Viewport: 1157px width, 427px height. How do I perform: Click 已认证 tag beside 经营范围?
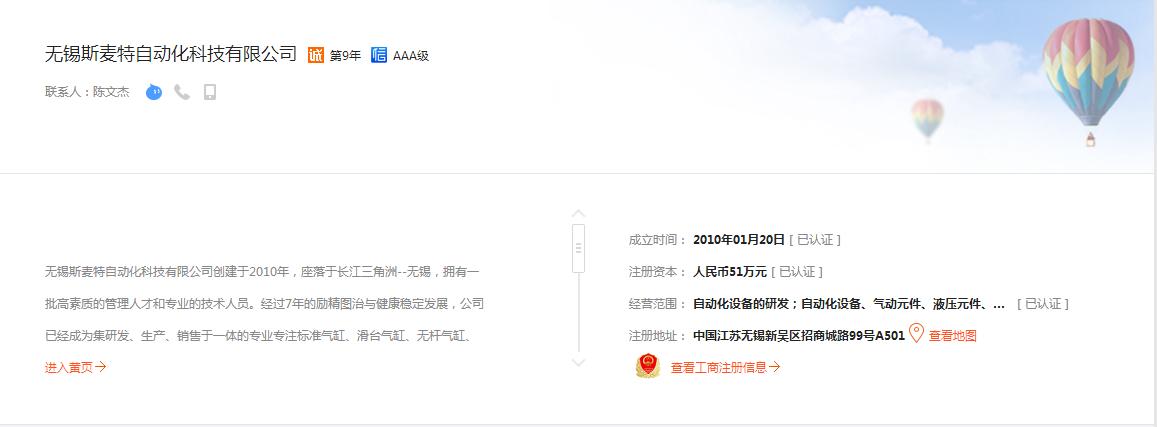(1042, 304)
